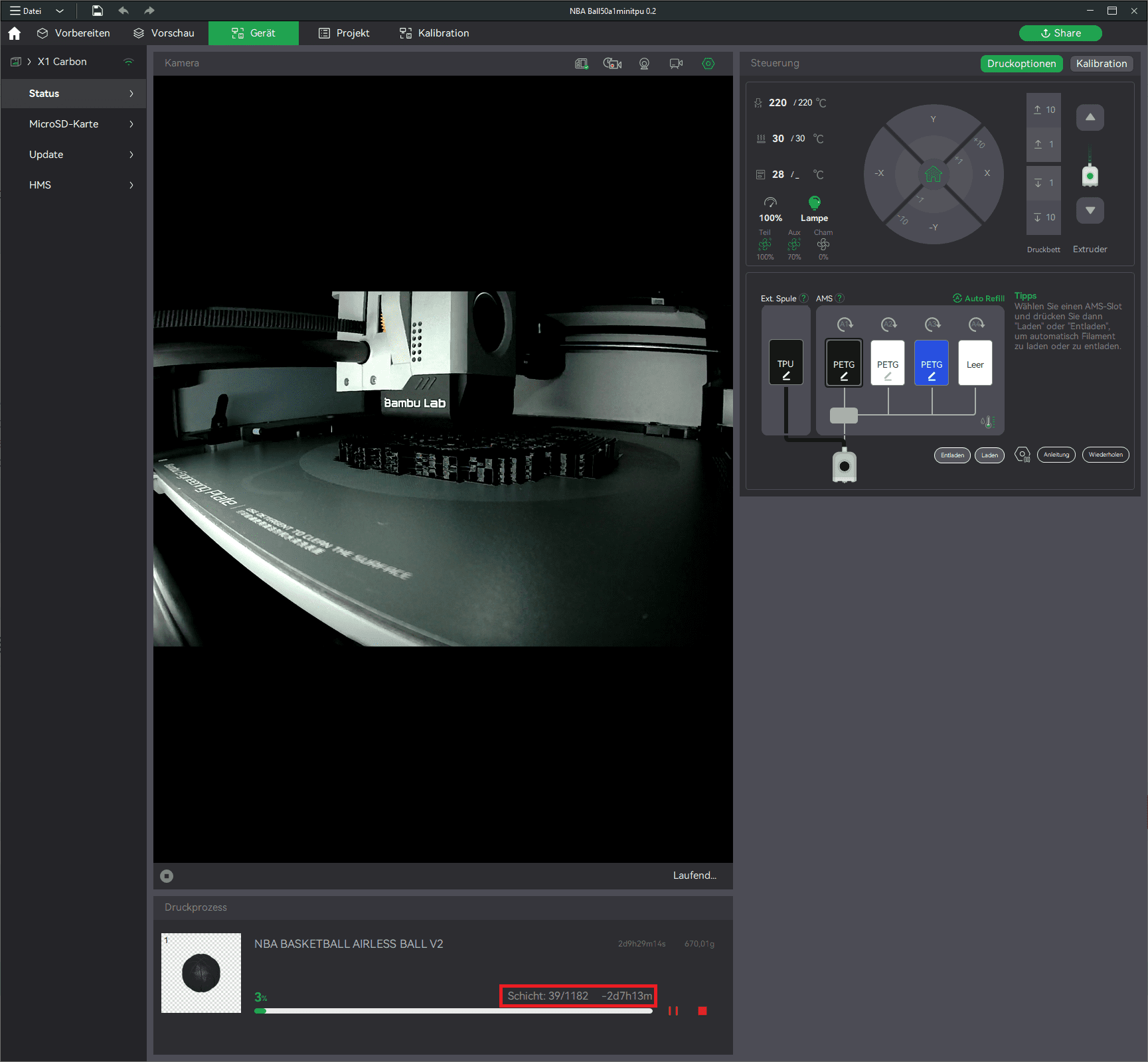Click the extruder nozzle graphic
This screenshot has height=1062, width=1148.
click(x=844, y=465)
